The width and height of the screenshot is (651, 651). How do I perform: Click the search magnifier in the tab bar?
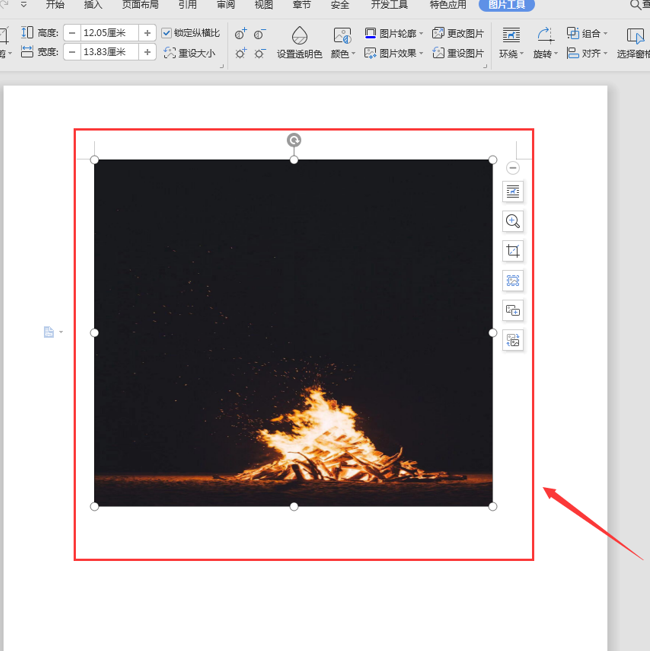(635, 5)
